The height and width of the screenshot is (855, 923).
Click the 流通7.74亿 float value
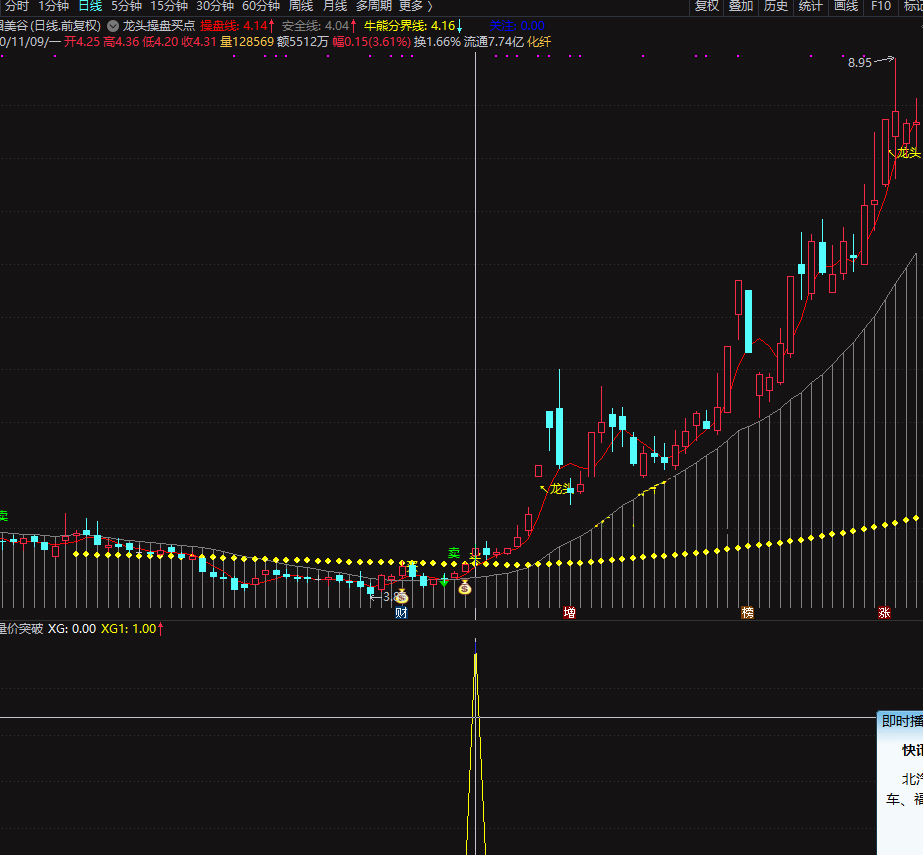[493, 42]
